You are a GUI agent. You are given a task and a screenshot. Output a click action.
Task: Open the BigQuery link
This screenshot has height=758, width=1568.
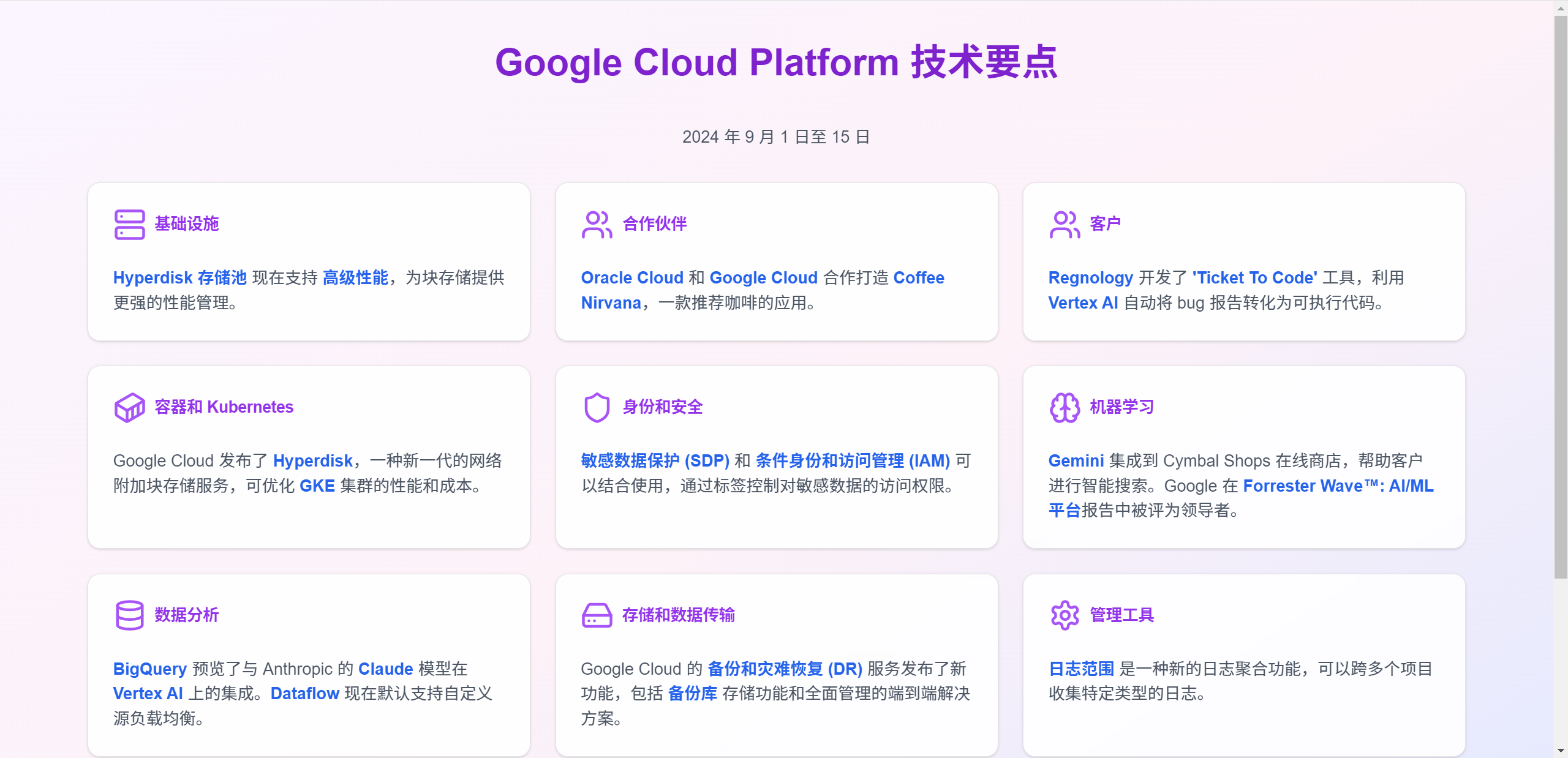click(149, 669)
